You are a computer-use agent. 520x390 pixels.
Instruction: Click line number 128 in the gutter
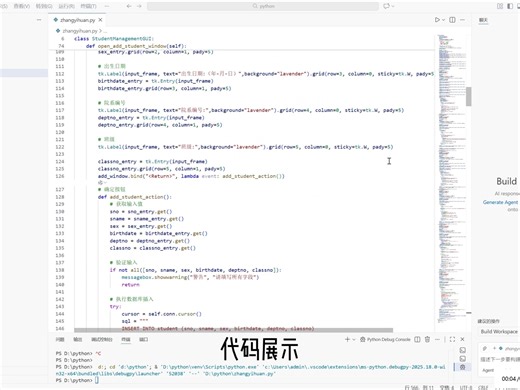(x=60, y=197)
